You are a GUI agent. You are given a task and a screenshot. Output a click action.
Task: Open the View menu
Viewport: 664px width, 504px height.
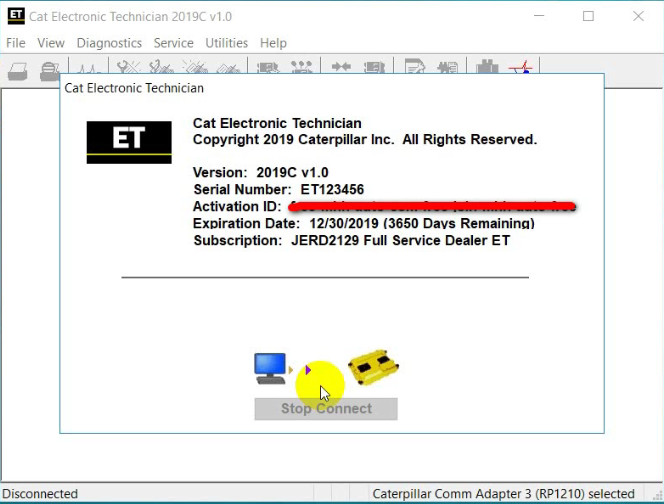tap(51, 43)
